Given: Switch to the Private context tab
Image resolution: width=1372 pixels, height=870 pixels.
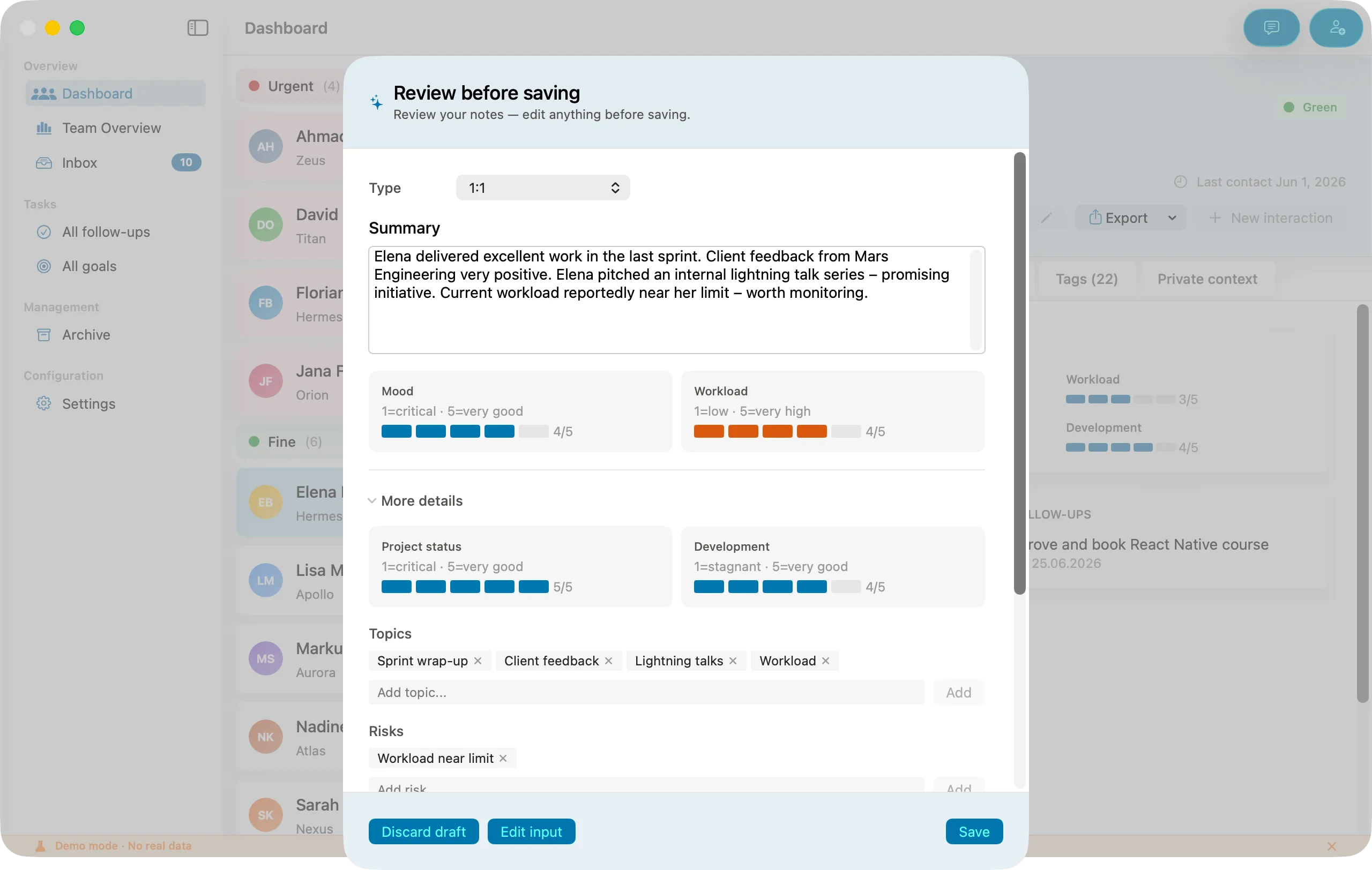Looking at the screenshot, I should pos(1207,279).
